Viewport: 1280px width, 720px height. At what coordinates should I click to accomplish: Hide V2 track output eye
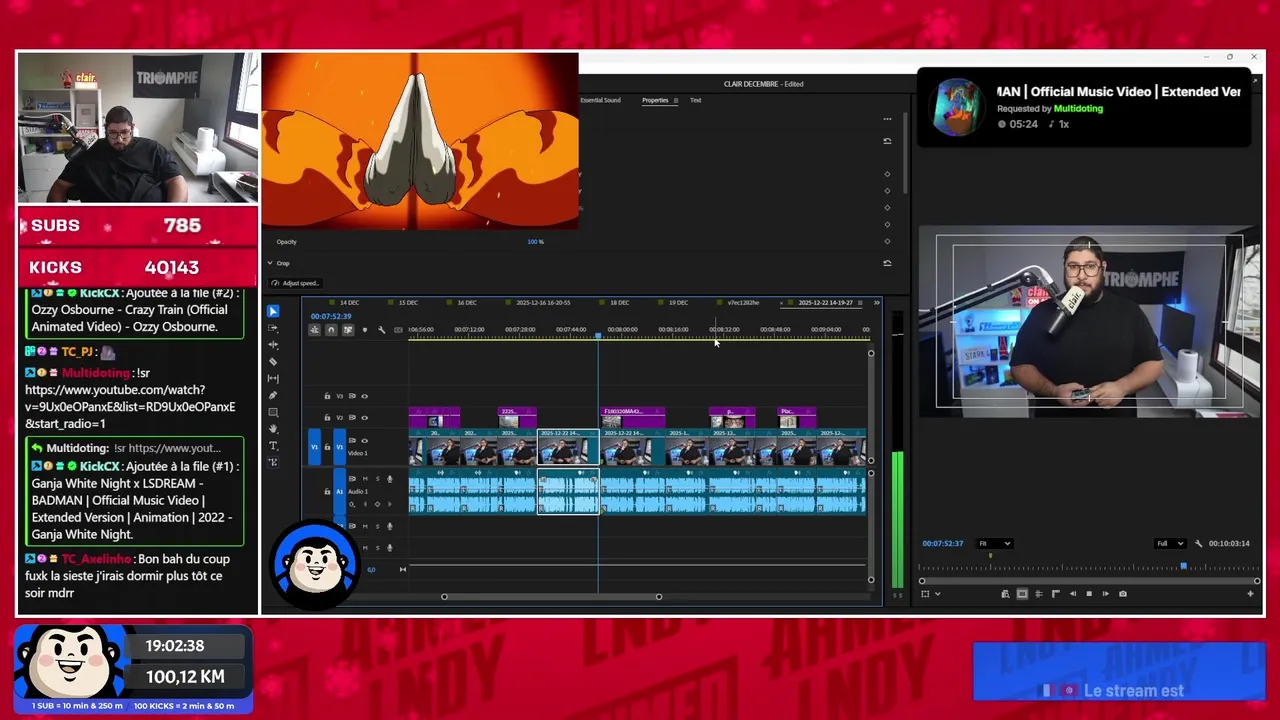pos(364,418)
